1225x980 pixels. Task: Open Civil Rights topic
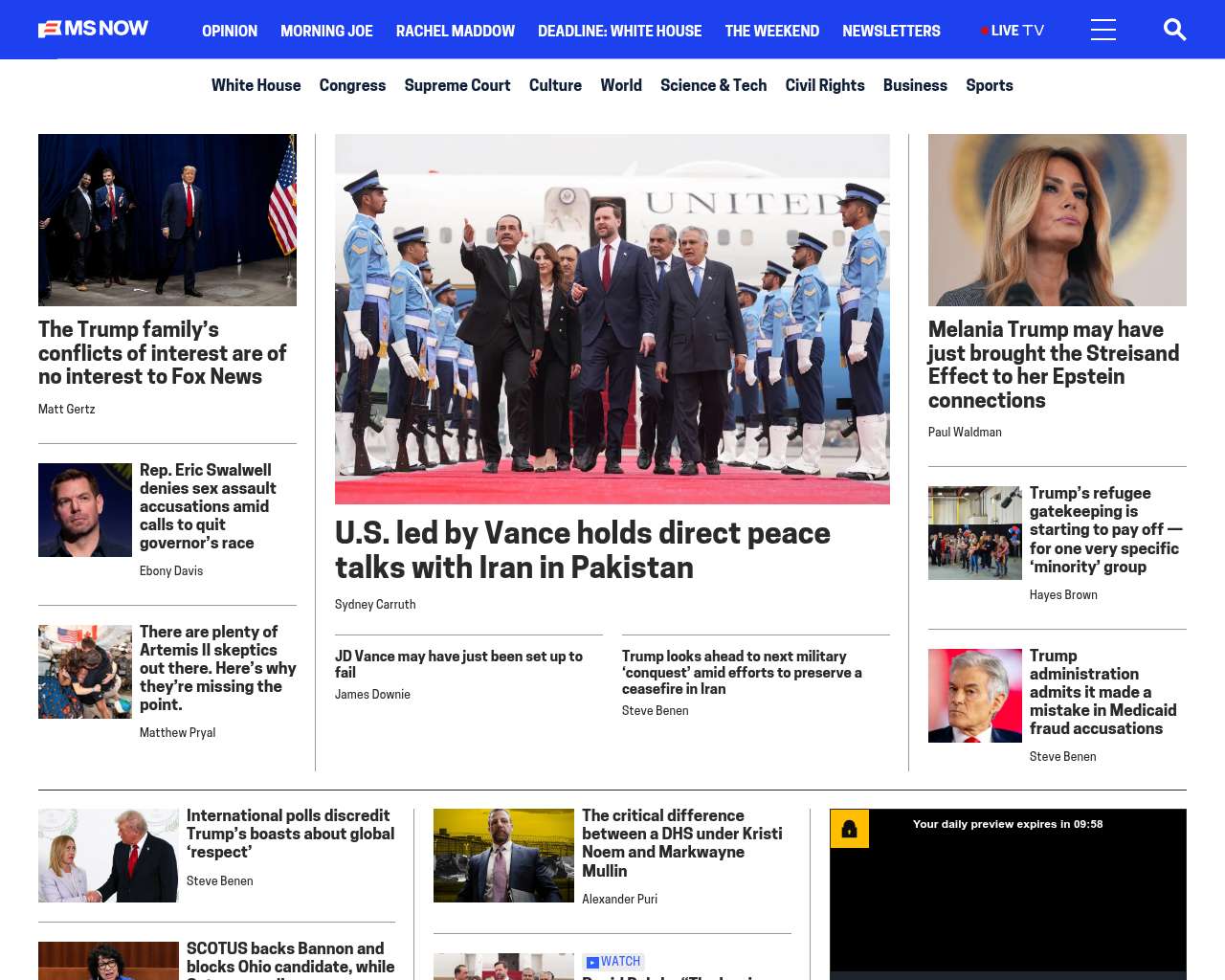825,85
